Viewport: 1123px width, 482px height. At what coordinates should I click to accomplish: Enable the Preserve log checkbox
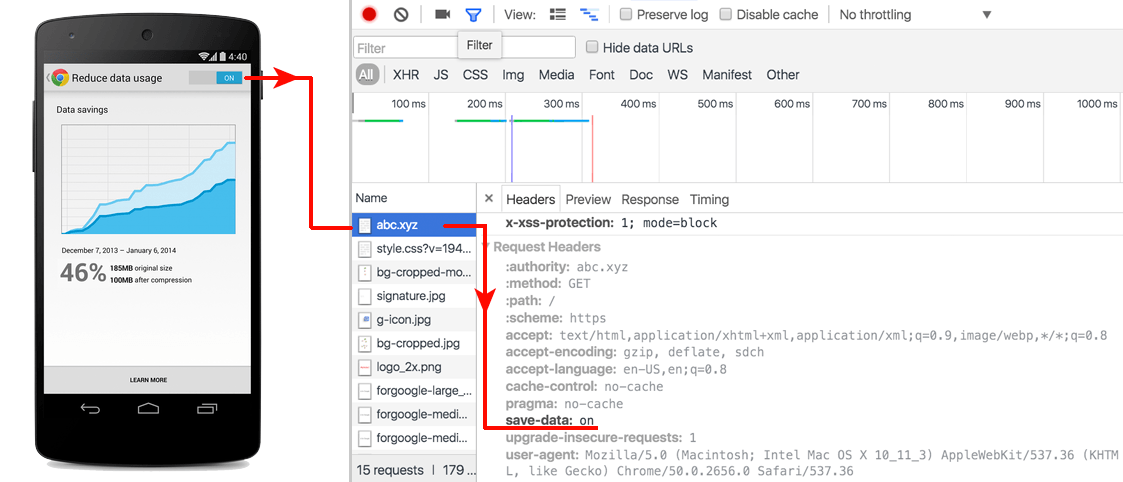click(626, 14)
